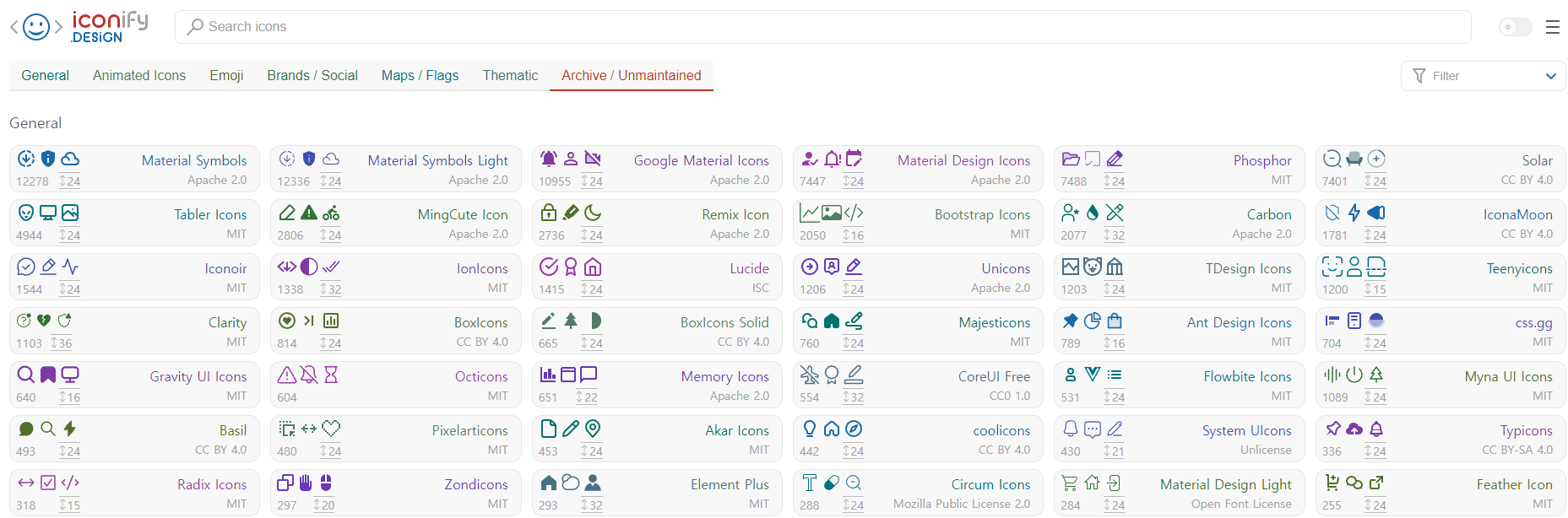
Task: Open the Circum Icons set link
Action: [990, 484]
